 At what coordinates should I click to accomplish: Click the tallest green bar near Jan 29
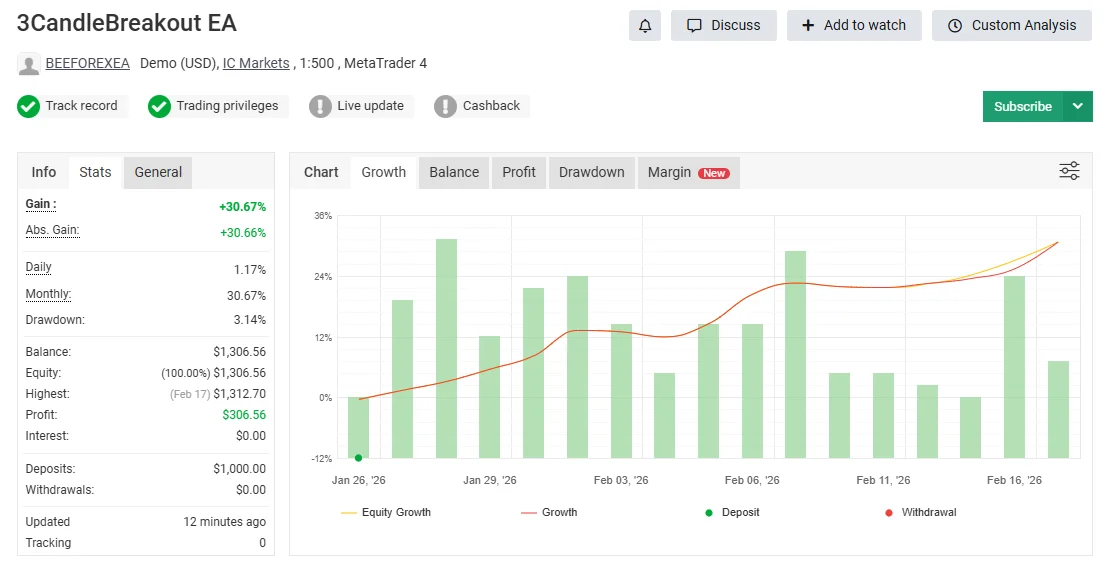[446, 348]
